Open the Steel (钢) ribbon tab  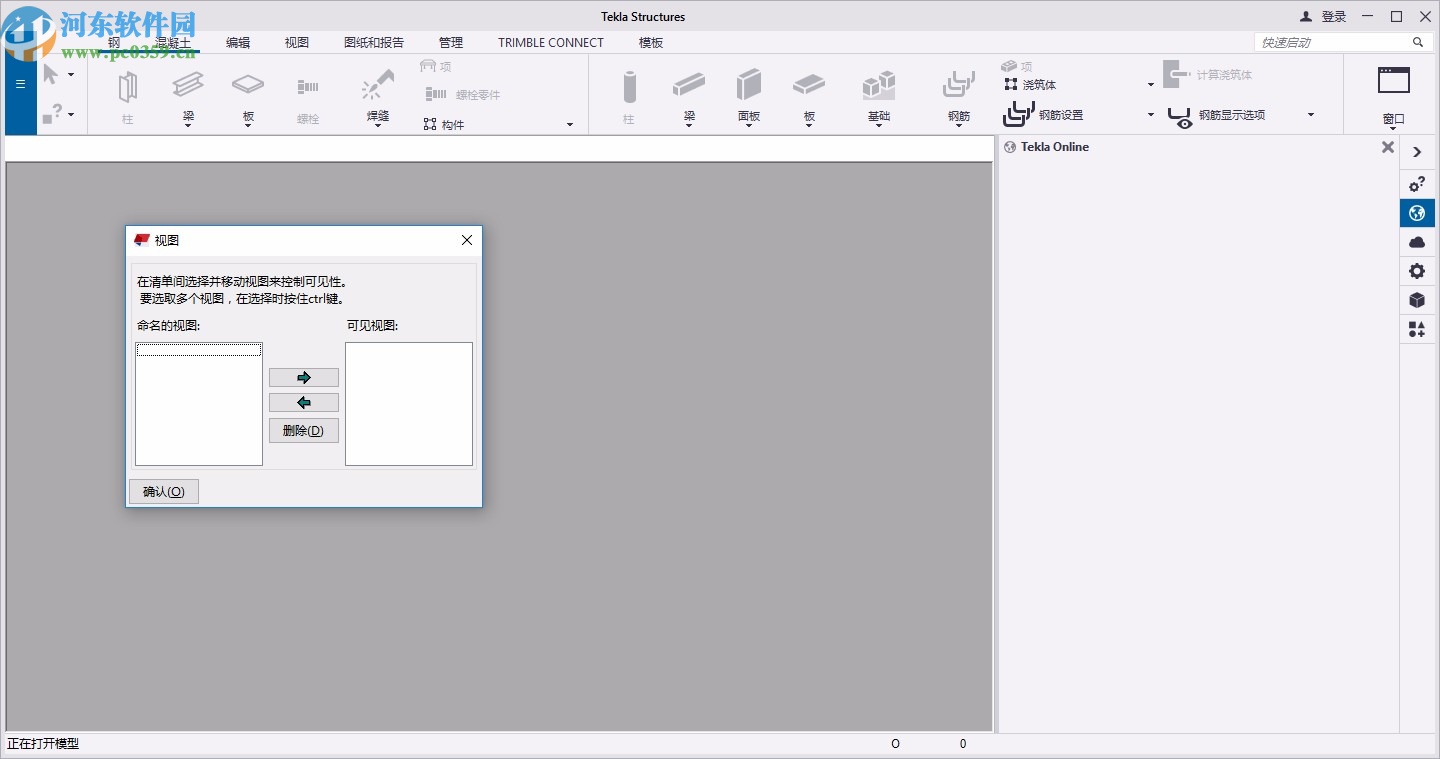pyautogui.click(x=114, y=42)
